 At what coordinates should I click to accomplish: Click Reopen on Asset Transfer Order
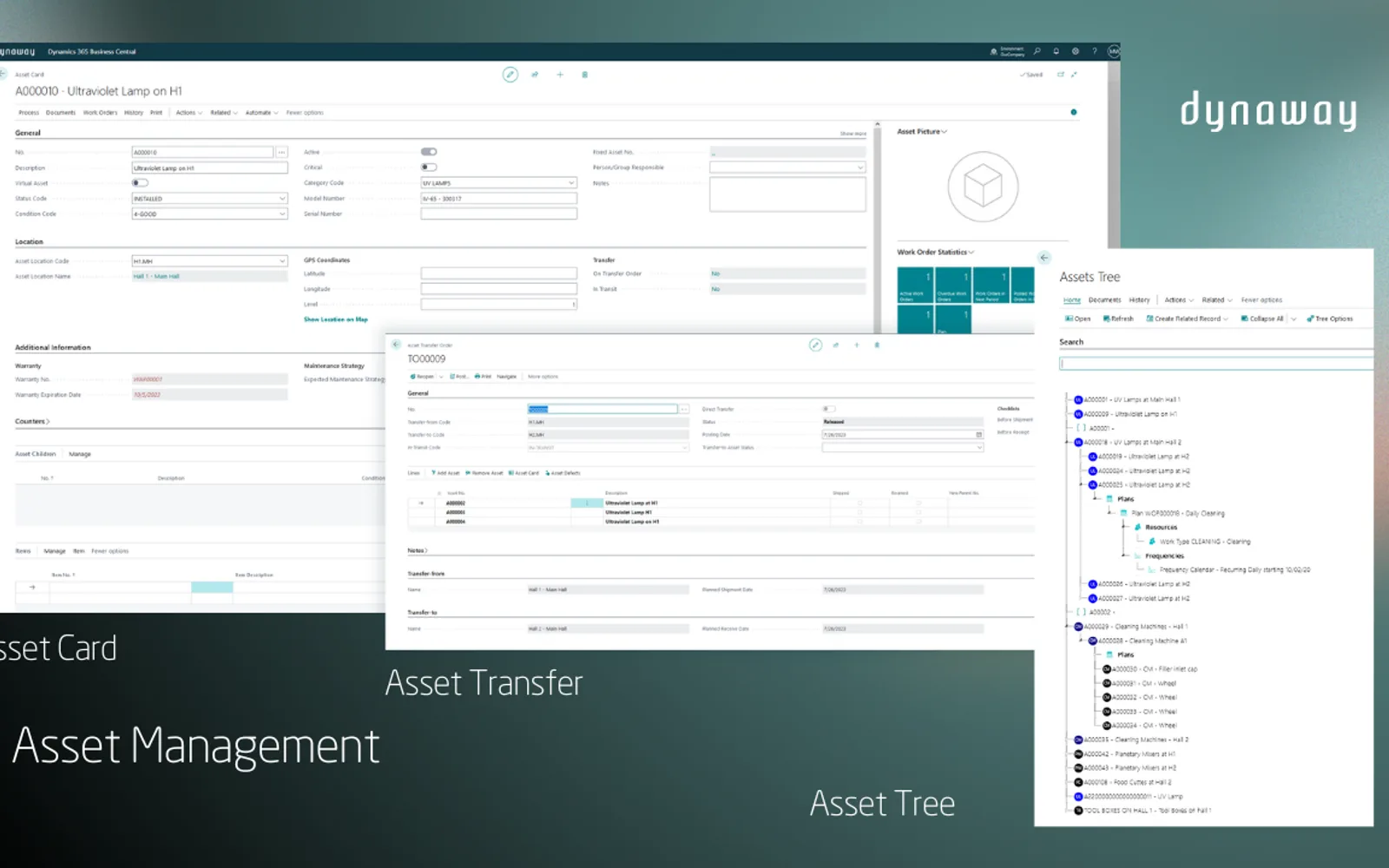point(422,377)
